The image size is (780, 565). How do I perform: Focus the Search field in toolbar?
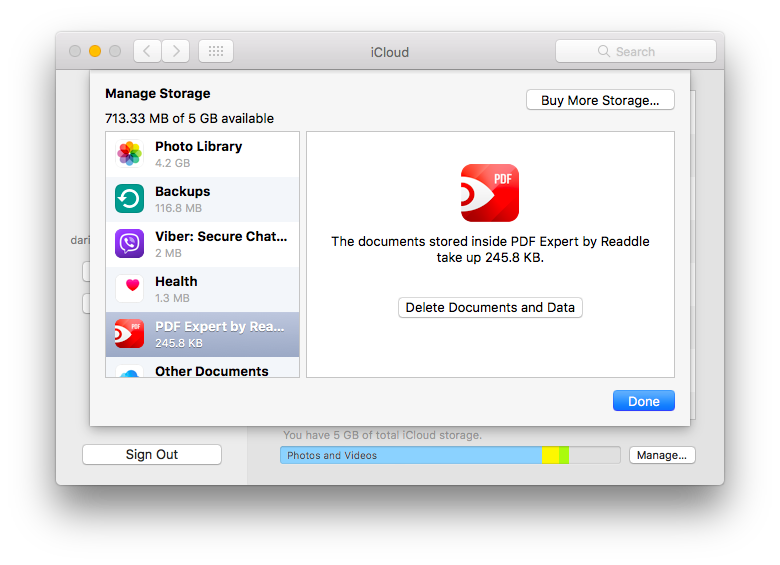[636, 51]
